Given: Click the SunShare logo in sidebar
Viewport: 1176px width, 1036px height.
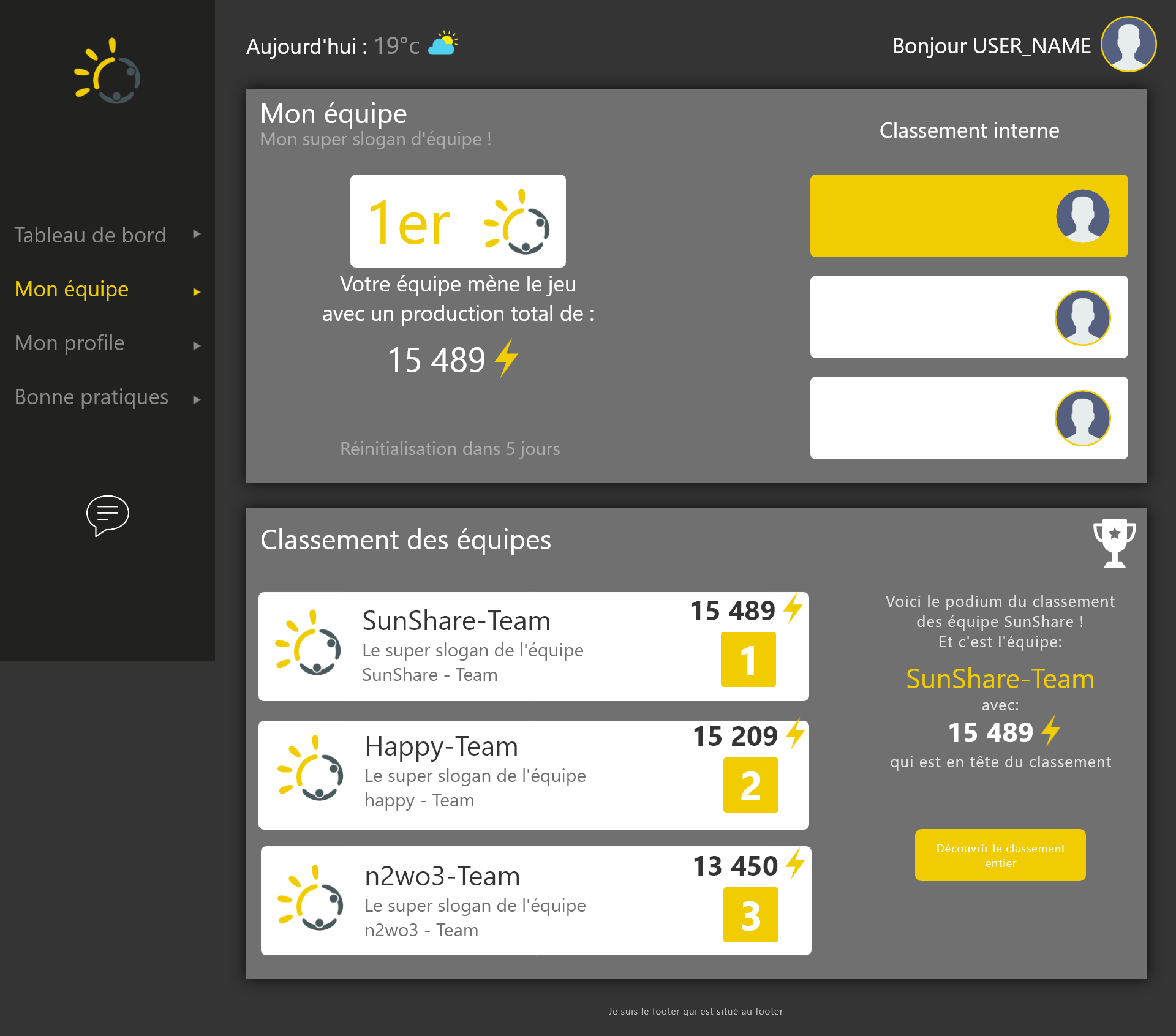Looking at the screenshot, I should pos(107,72).
